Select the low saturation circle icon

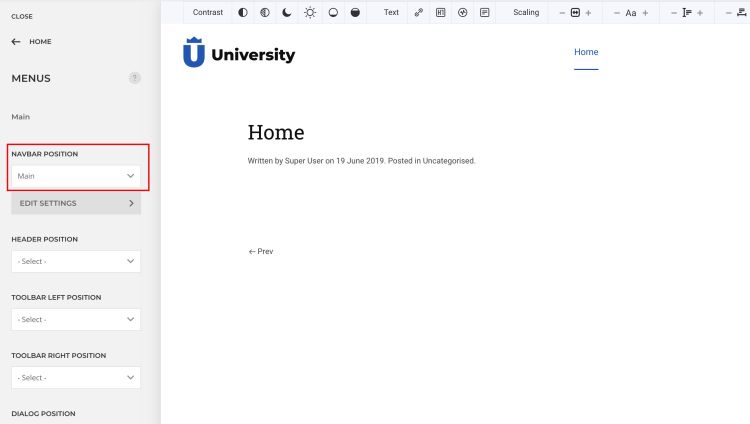(333, 12)
